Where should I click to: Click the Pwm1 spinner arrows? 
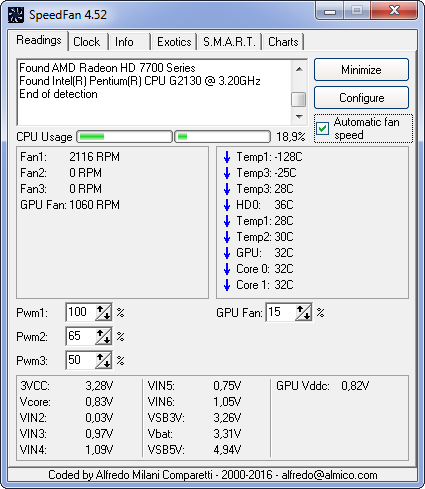pos(103,312)
